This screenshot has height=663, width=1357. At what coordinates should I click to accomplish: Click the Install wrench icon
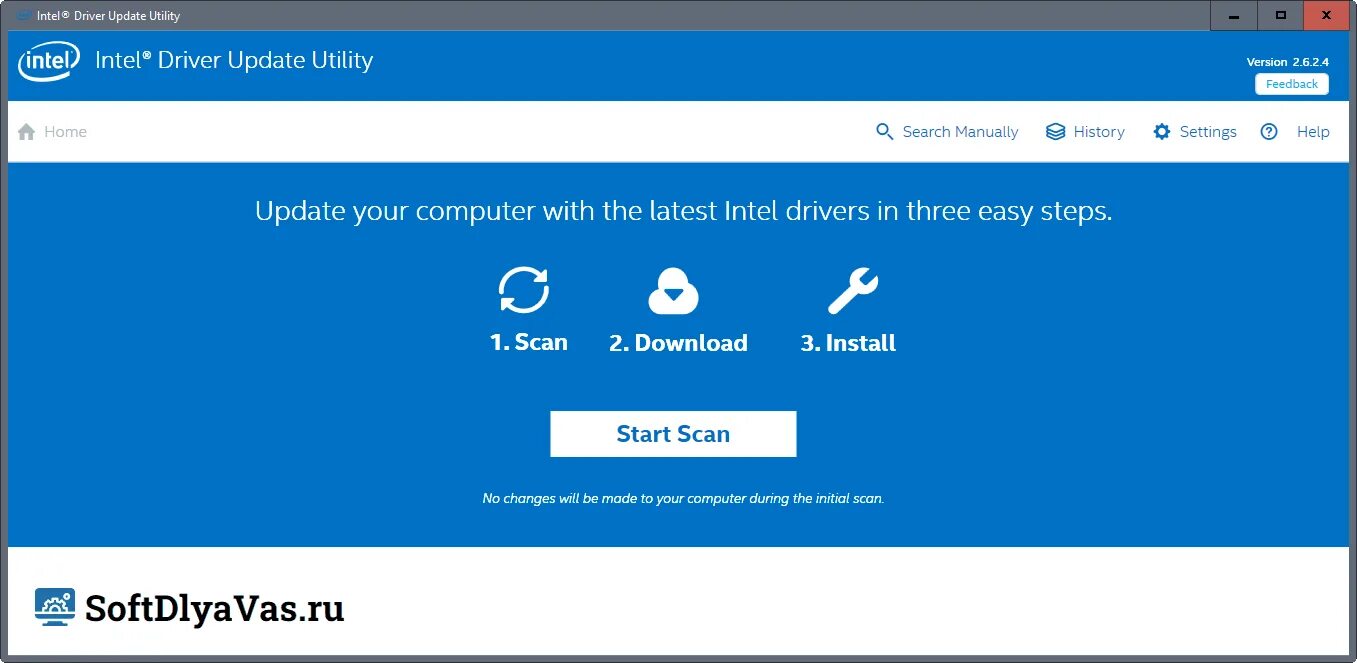coord(853,291)
